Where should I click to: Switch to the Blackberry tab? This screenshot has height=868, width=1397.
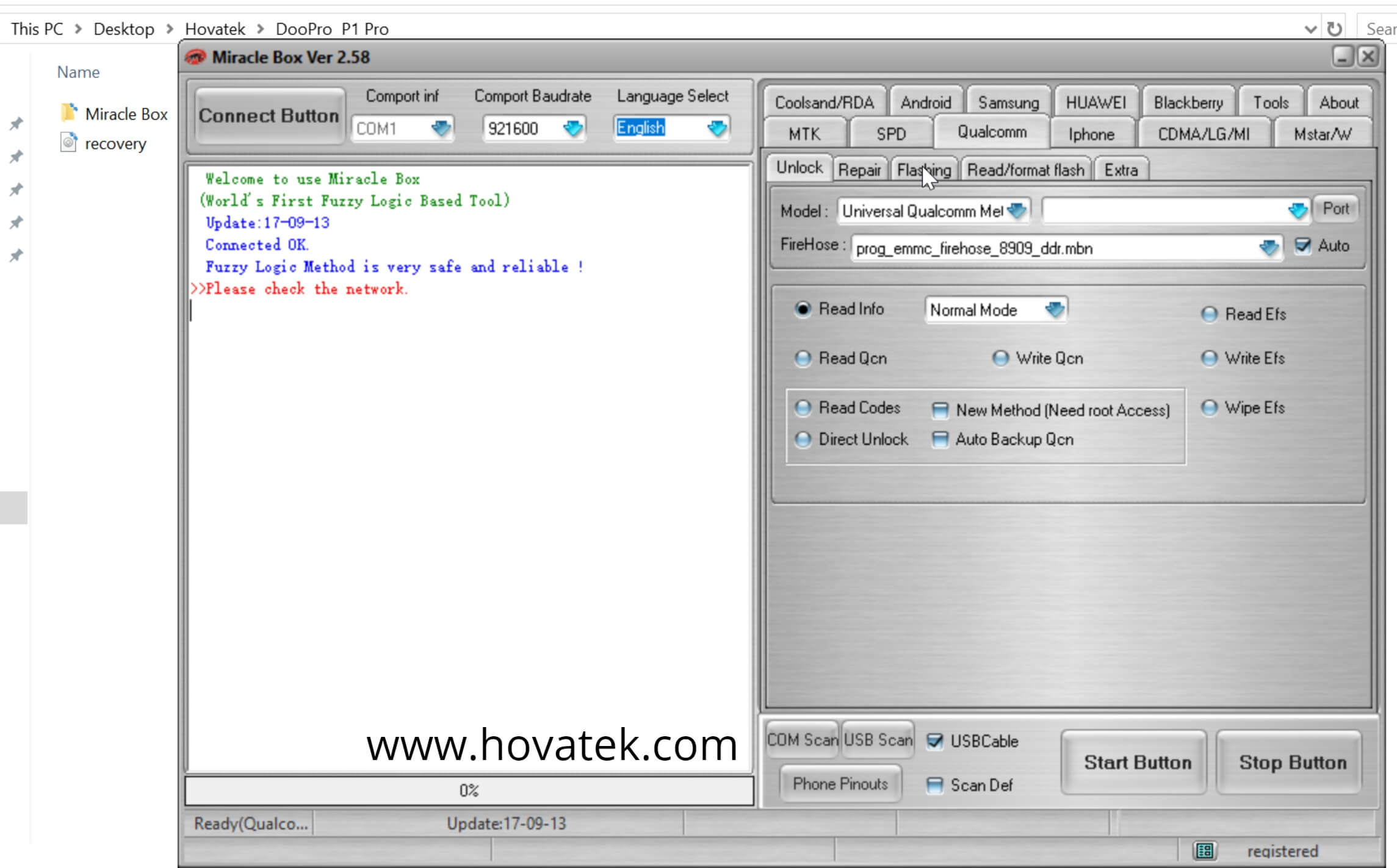1188,102
